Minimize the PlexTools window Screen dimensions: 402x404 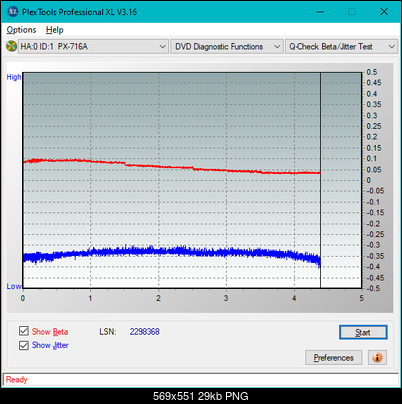click(x=320, y=12)
